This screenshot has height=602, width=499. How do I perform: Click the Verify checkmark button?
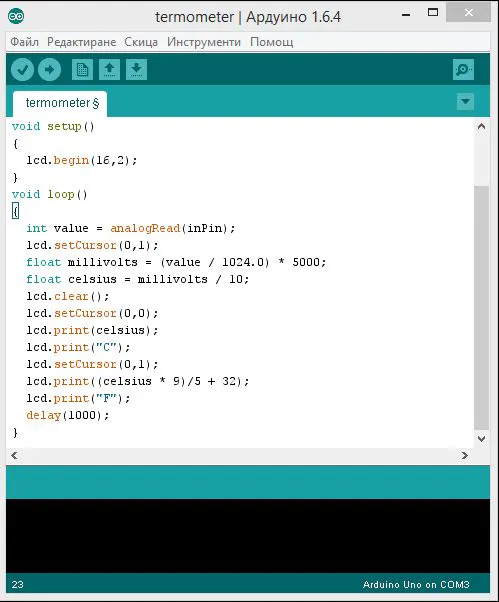[x=22, y=70]
